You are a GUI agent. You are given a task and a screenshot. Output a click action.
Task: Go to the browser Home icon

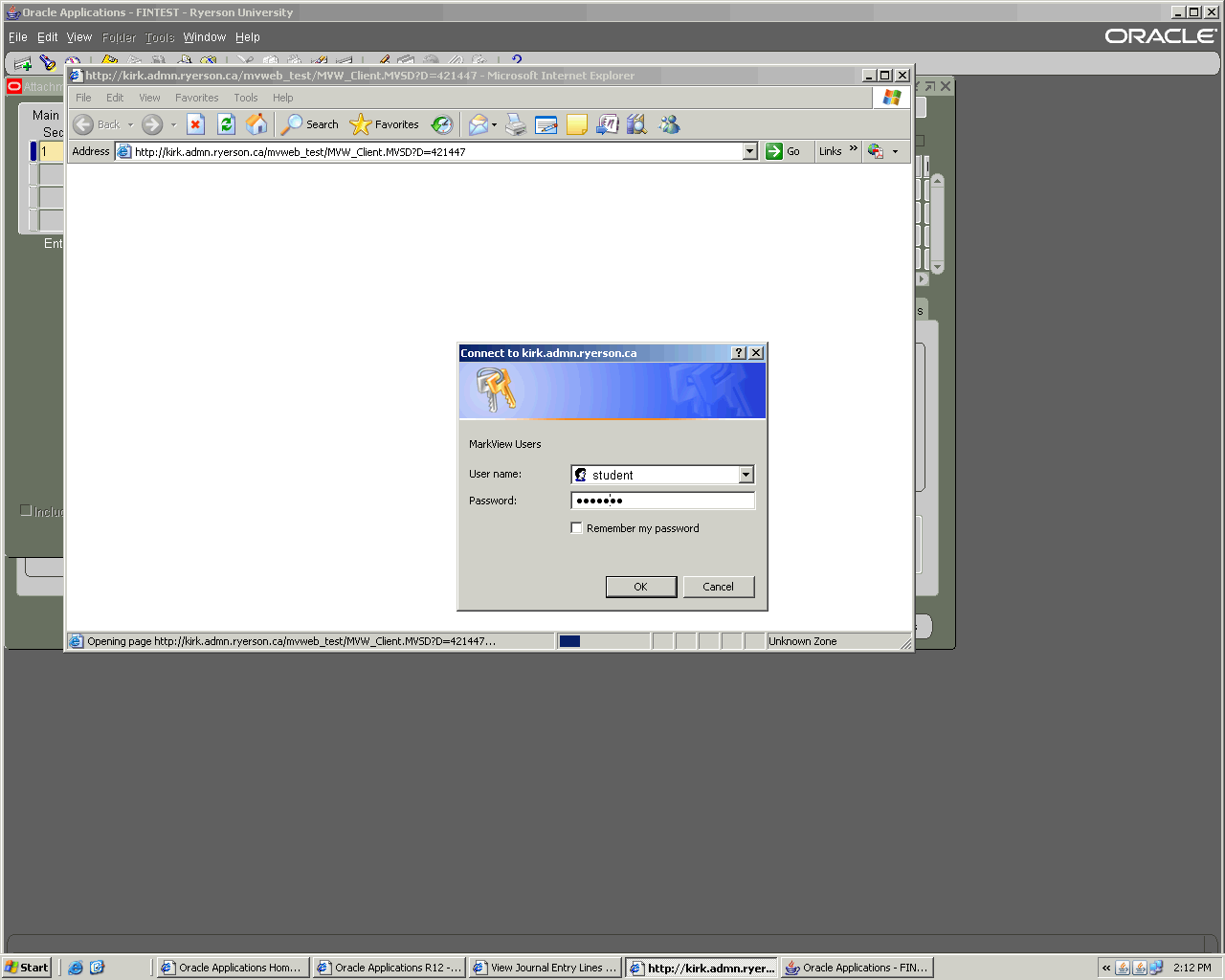256,124
